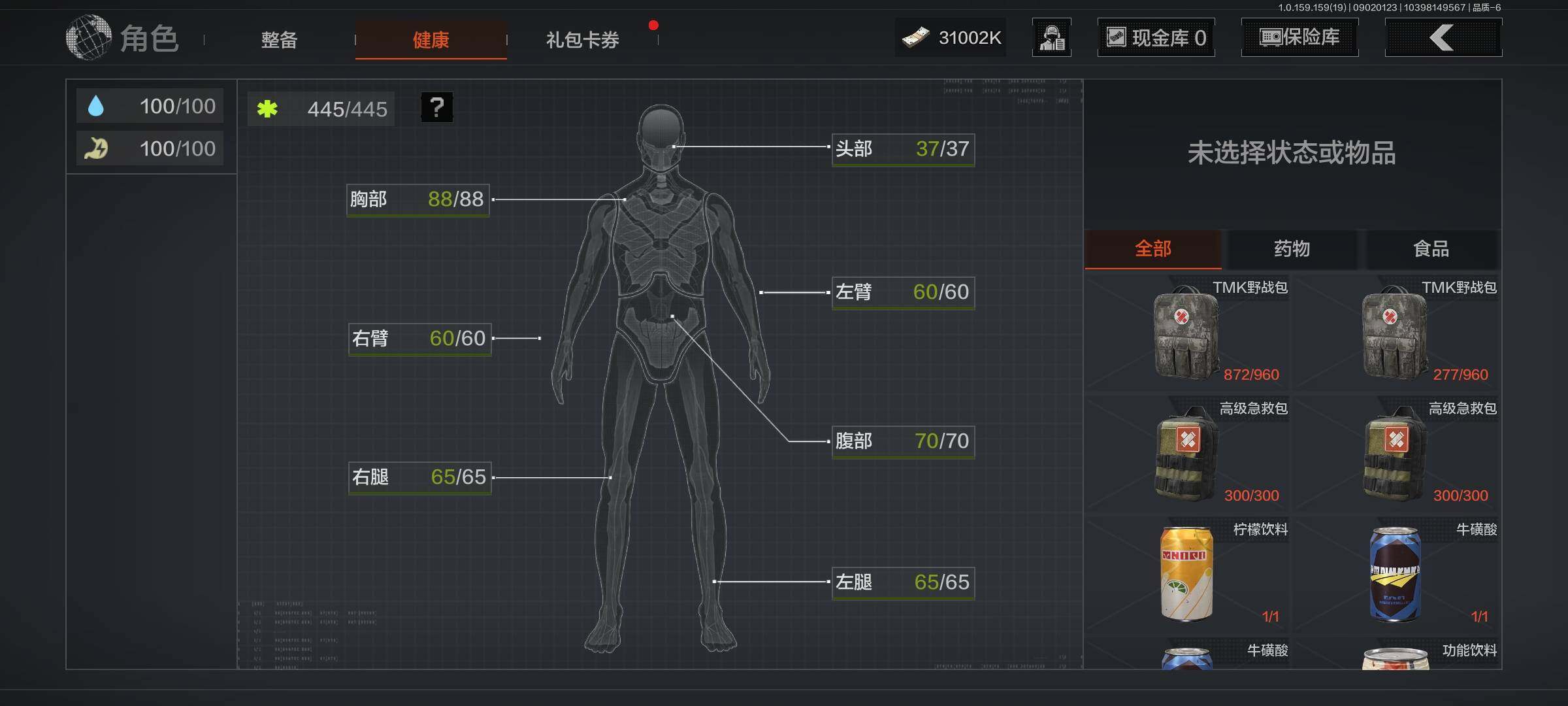Filter items by 食品 food tab

(x=1431, y=249)
